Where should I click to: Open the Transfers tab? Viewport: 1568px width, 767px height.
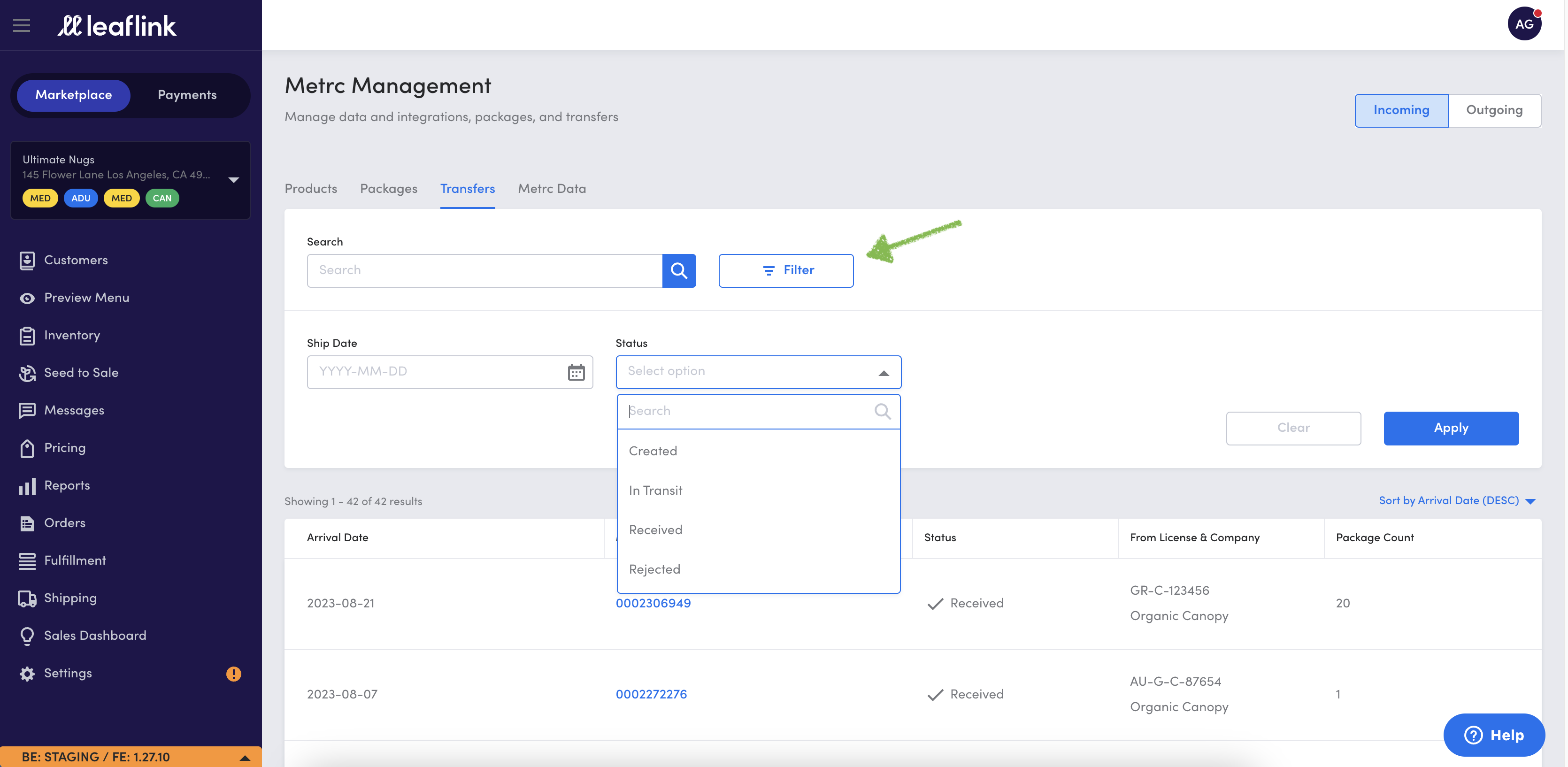[468, 189]
